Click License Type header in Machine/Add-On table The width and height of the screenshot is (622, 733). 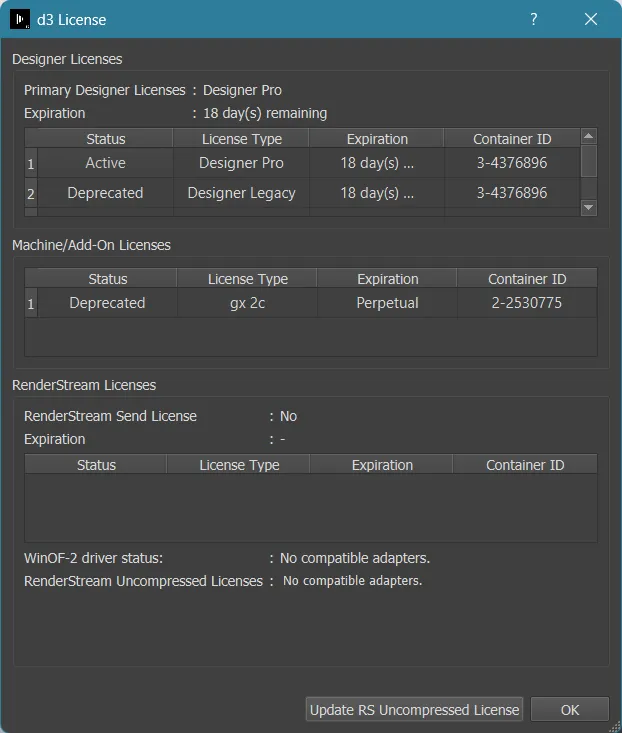[x=247, y=279]
